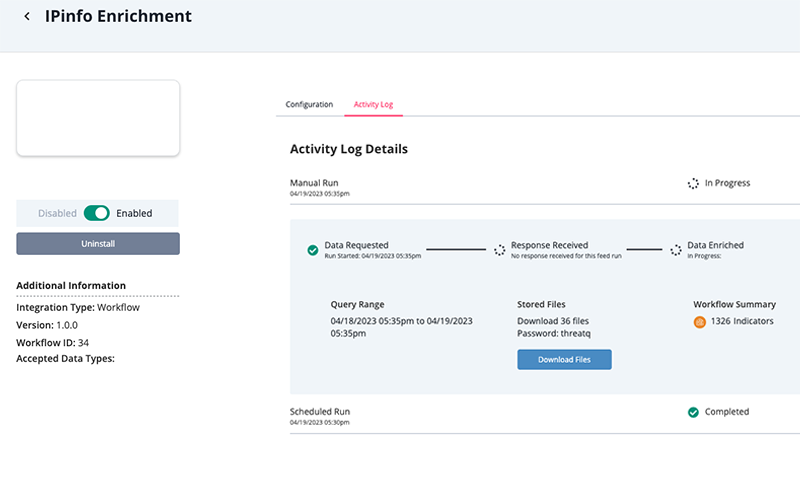The height and width of the screenshot is (488, 800).
Task: Click the 'No response received for this feed run' text
Action: pos(566,256)
